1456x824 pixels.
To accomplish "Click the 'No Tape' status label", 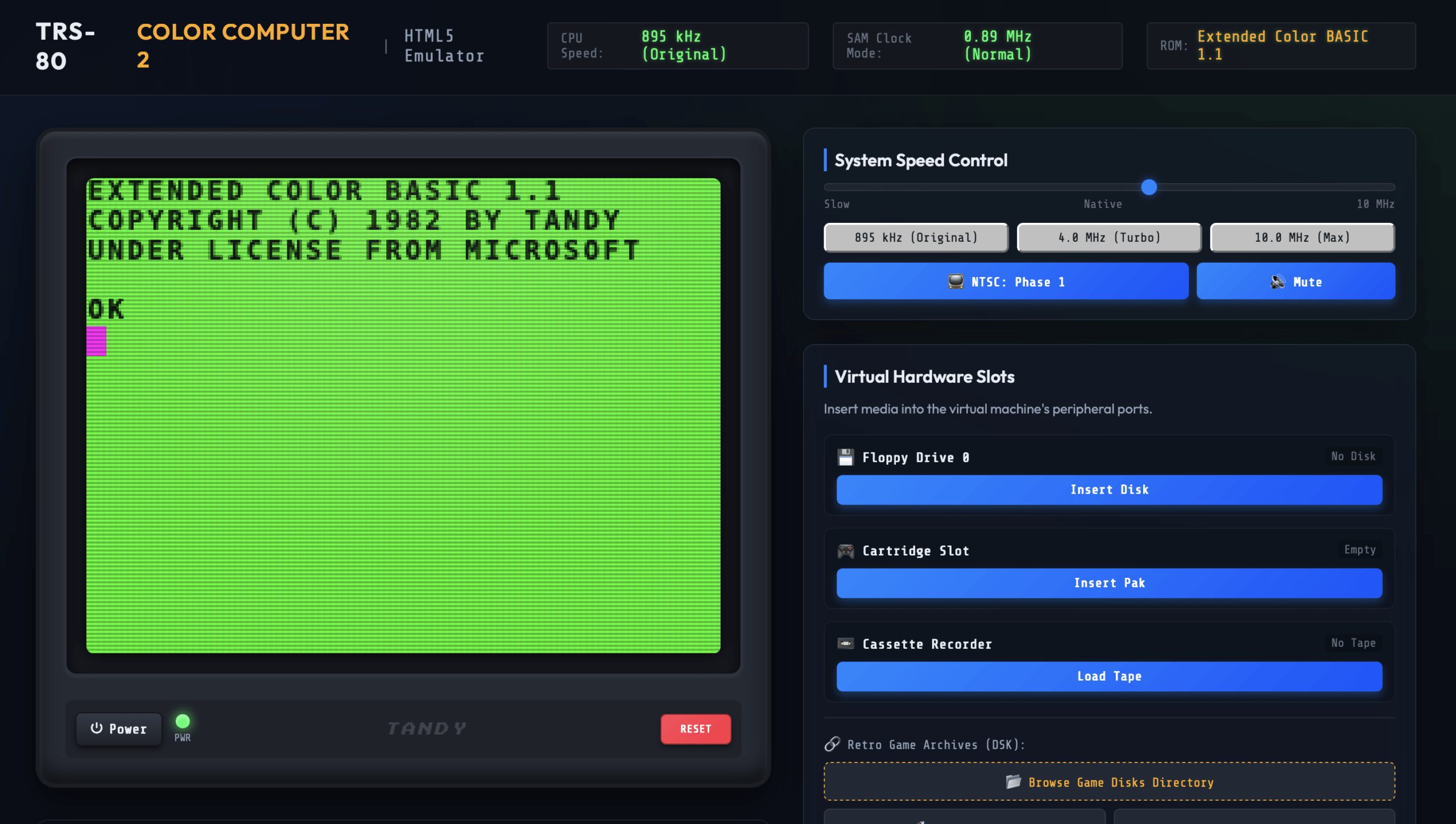I will (x=1353, y=643).
